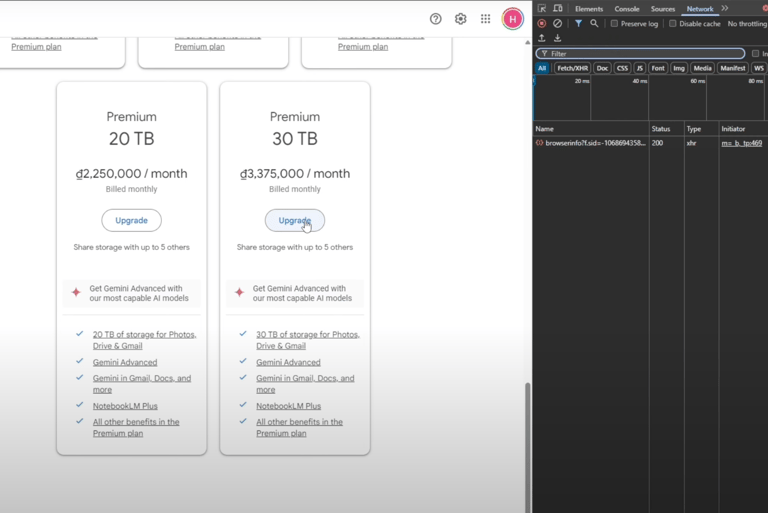Click the scrollbar up arrow on the page
The height and width of the screenshot is (513, 768).
[528, 43]
